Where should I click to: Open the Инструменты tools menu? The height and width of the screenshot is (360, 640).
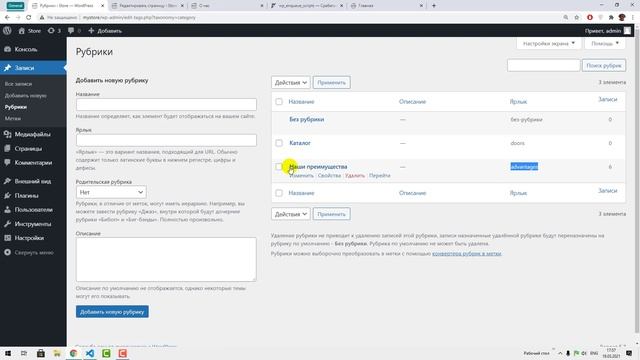(x=33, y=224)
